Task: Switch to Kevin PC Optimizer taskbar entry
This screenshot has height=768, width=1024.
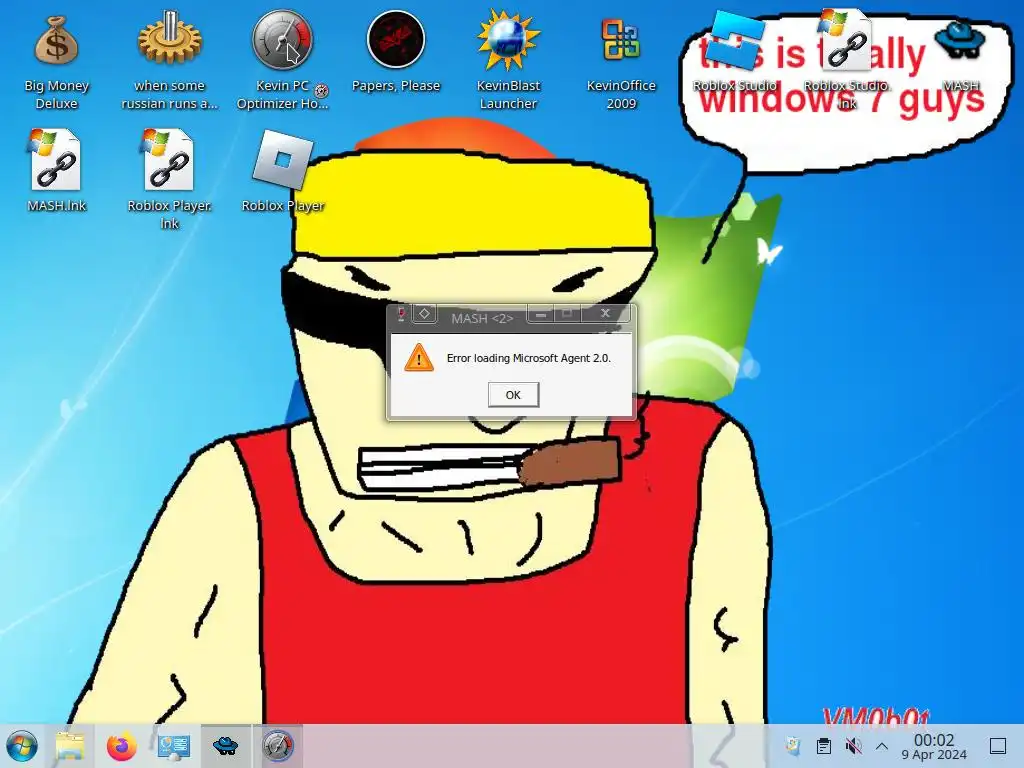Action: (278, 746)
